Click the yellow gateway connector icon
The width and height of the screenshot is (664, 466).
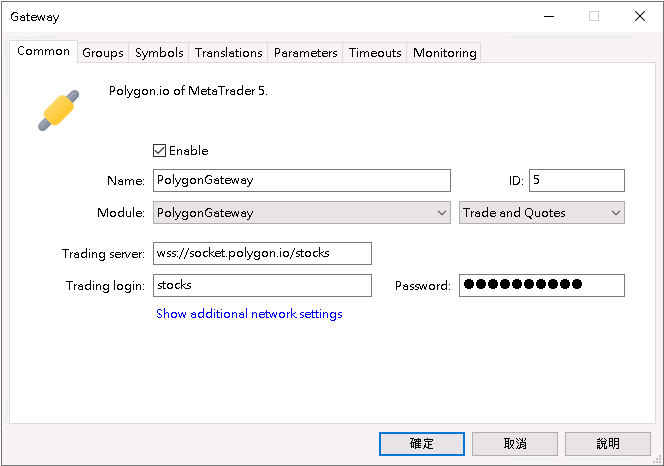[x=58, y=110]
